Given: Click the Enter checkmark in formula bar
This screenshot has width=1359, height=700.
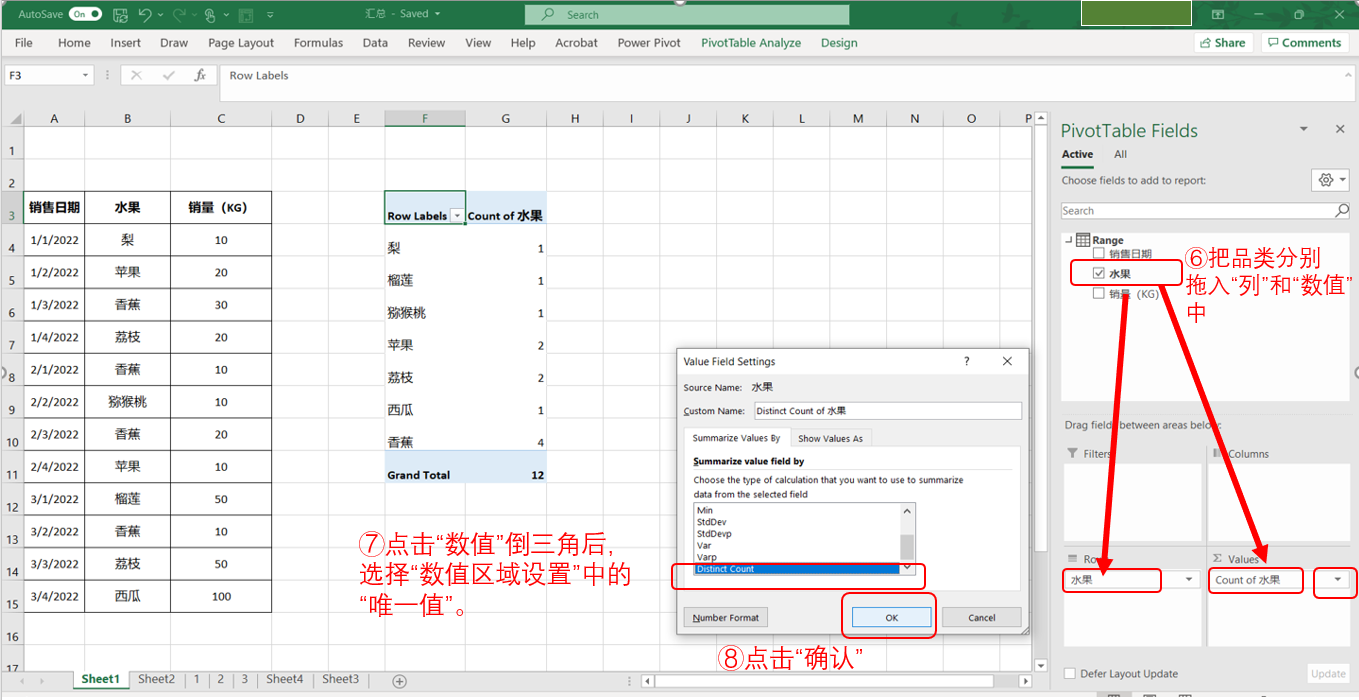Looking at the screenshot, I should [x=169, y=76].
